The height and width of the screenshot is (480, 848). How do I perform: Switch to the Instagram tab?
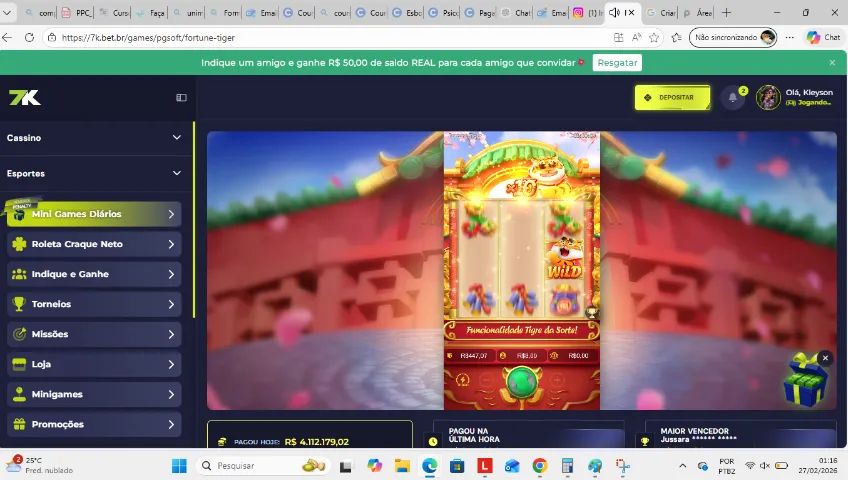587,12
